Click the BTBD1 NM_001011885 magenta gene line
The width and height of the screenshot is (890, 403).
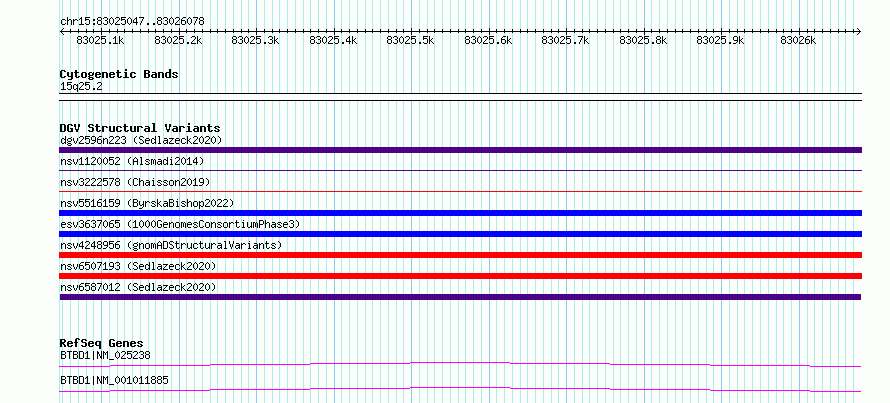tap(460, 389)
